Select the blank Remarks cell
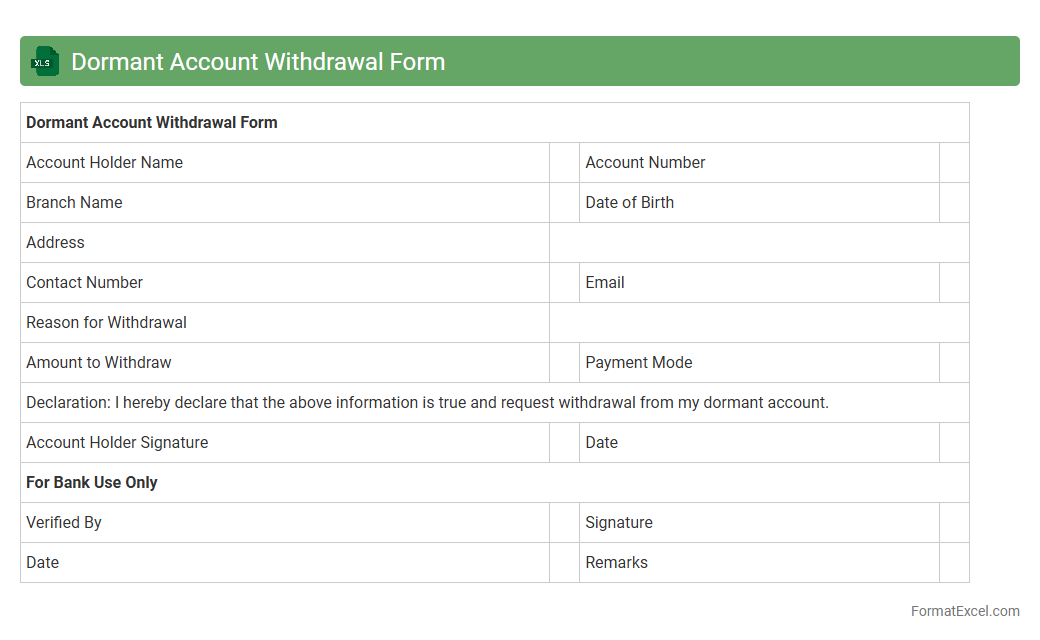This screenshot has width=1040, height=640. [x=954, y=563]
